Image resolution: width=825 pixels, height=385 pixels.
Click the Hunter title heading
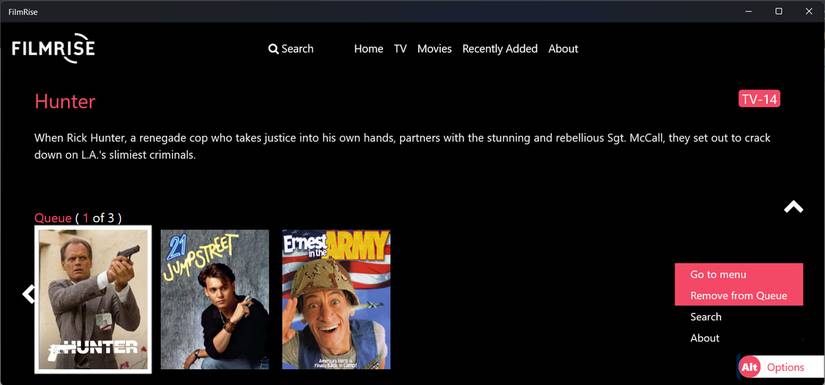pyautogui.click(x=65, y=102)
